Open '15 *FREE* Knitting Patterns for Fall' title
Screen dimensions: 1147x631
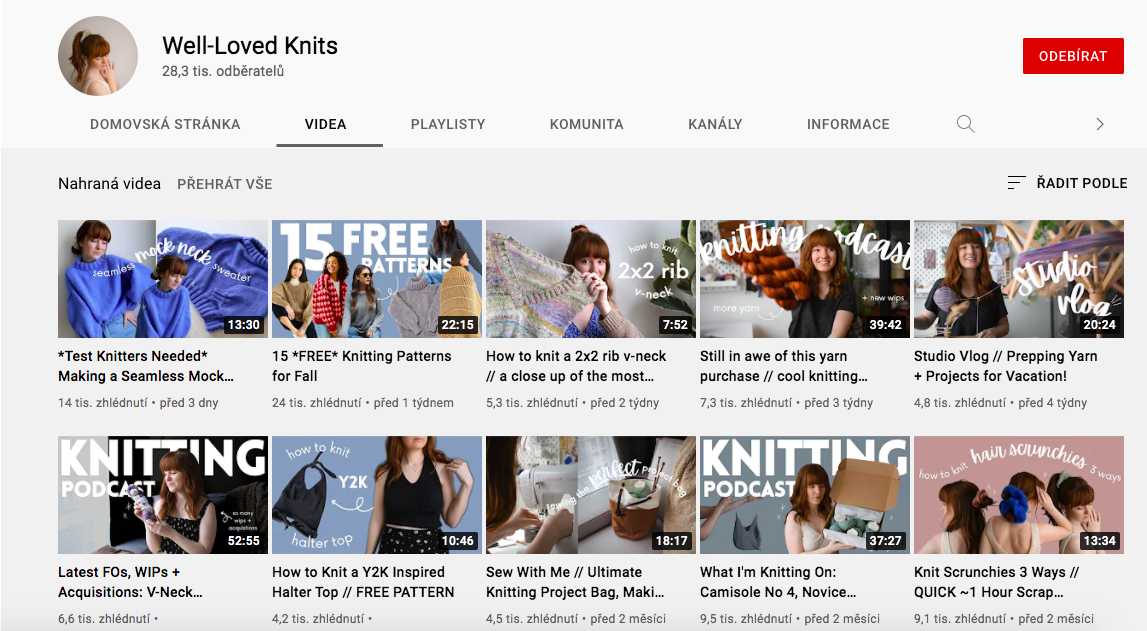pyautogui.click(x=362, y=366)
